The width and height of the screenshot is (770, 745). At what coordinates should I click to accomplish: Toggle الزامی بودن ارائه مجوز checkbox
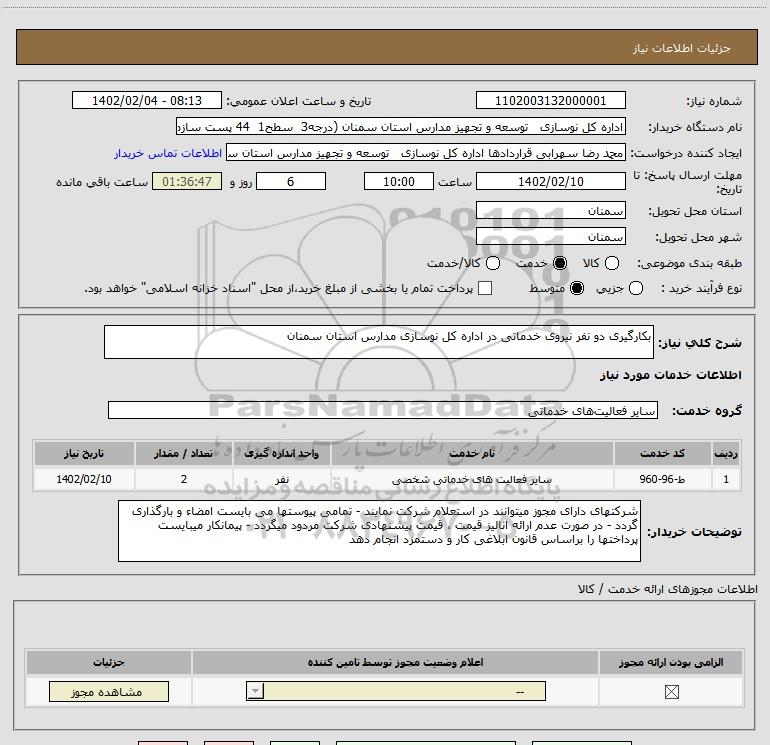click(x=671, y=692)
